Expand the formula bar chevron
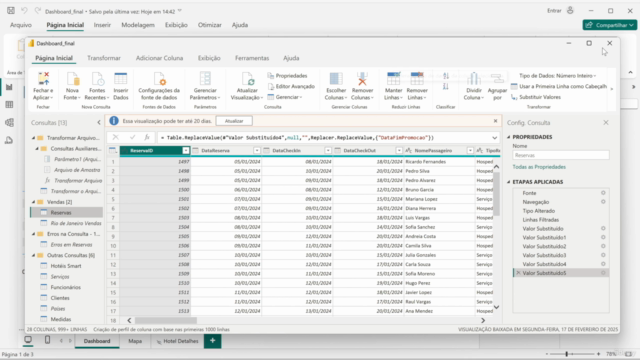 (494, 138)
